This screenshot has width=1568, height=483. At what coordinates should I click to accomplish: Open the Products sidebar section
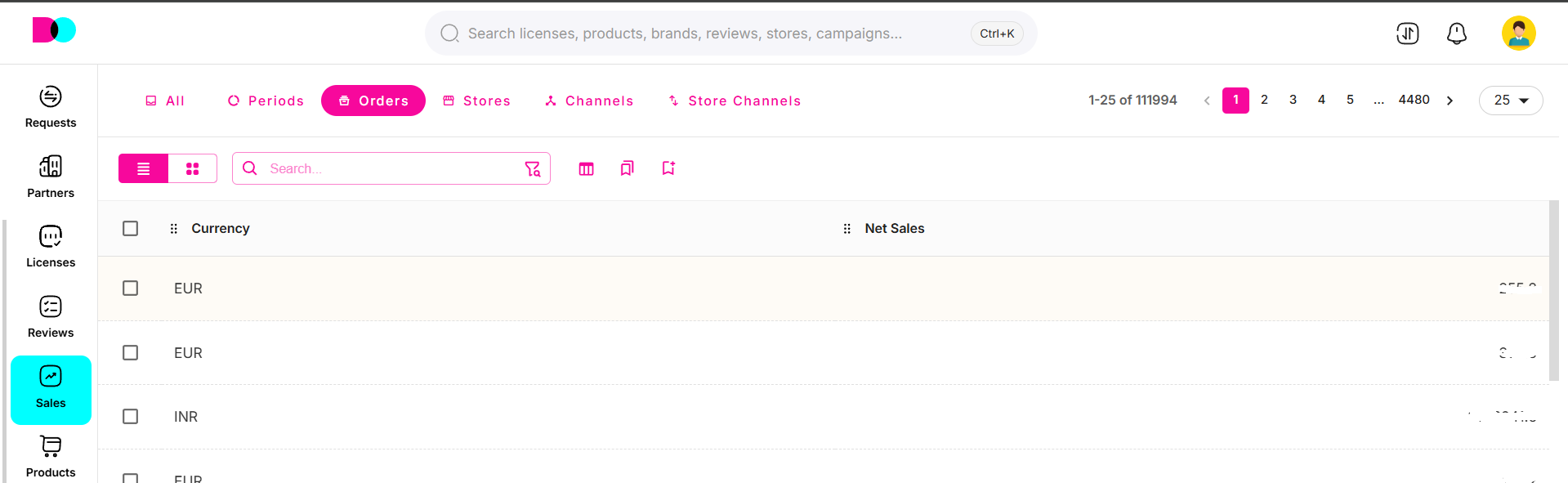click(x=51, y=457)
